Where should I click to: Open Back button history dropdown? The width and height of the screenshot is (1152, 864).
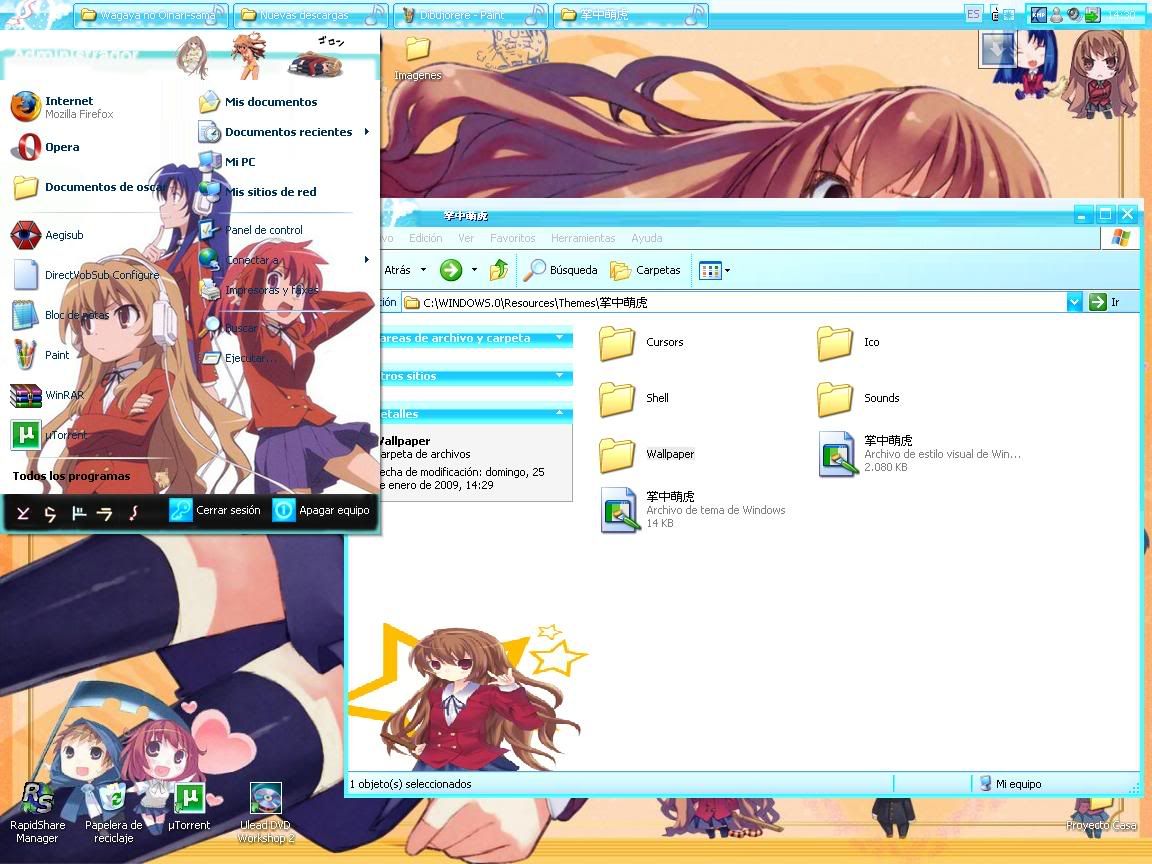(x=423, y=270)
